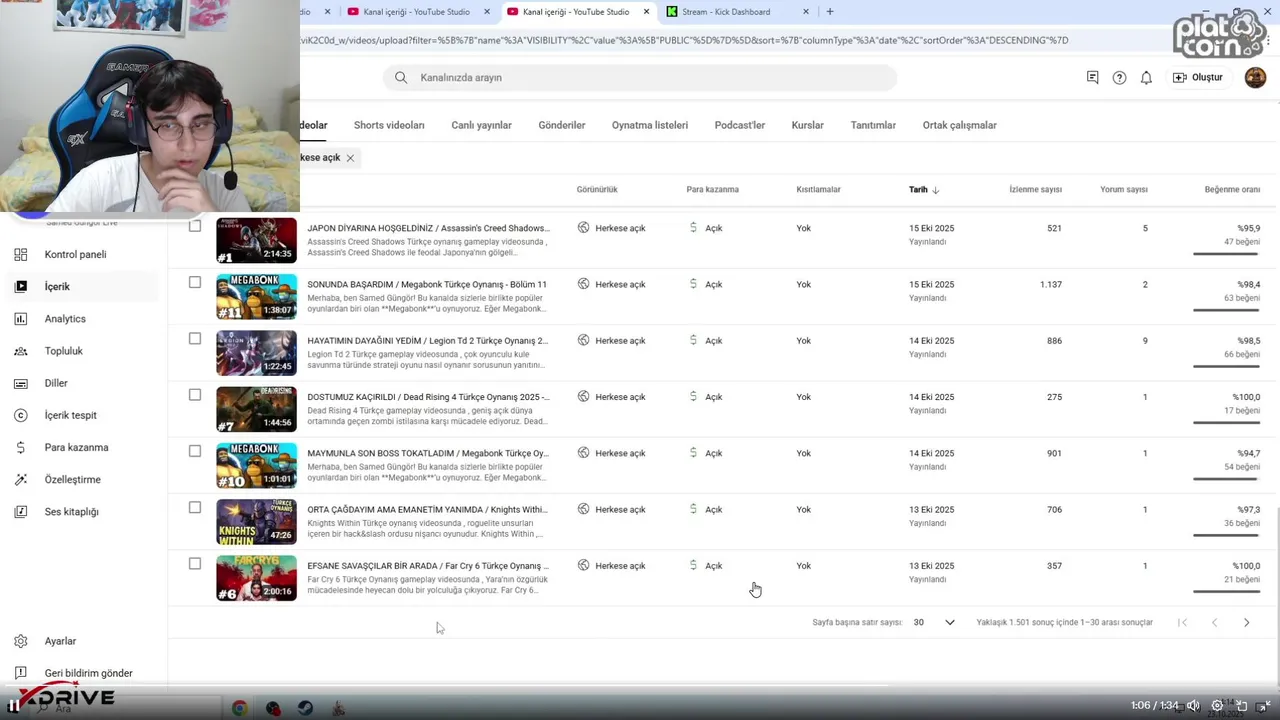
Task: Open Para kazanma in the sidebar
Action: [x=76, y=447]
